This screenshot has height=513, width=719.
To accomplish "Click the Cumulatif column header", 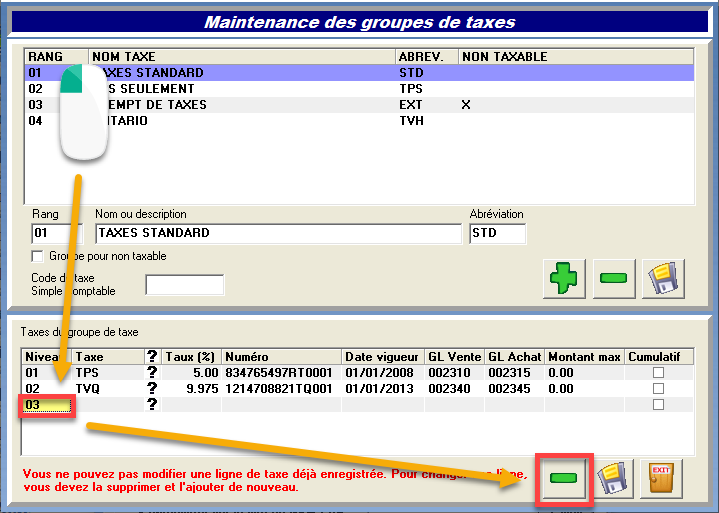I will (x=659, y=356).
